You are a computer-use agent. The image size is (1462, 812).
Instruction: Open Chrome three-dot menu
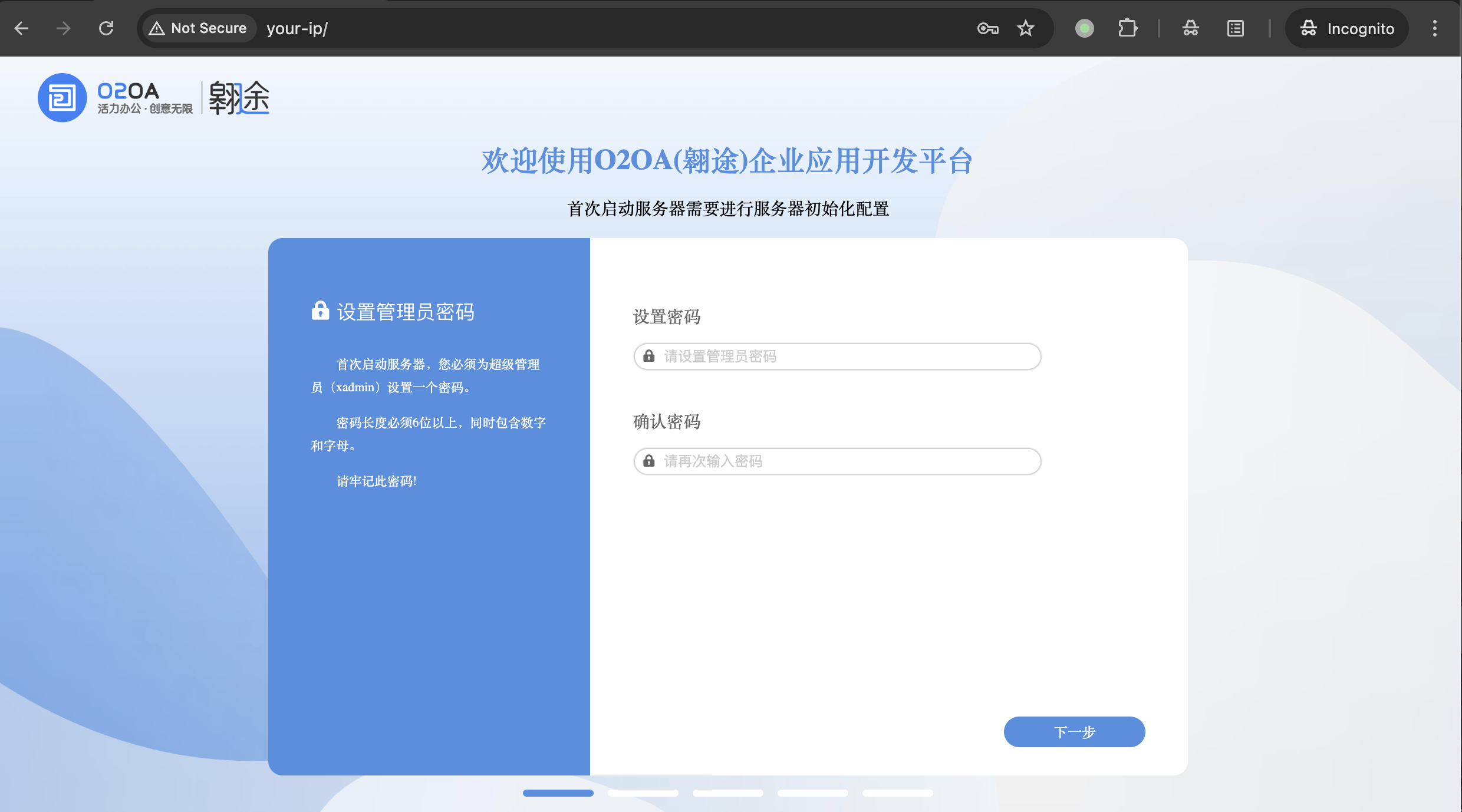[x=1435, y=28]
